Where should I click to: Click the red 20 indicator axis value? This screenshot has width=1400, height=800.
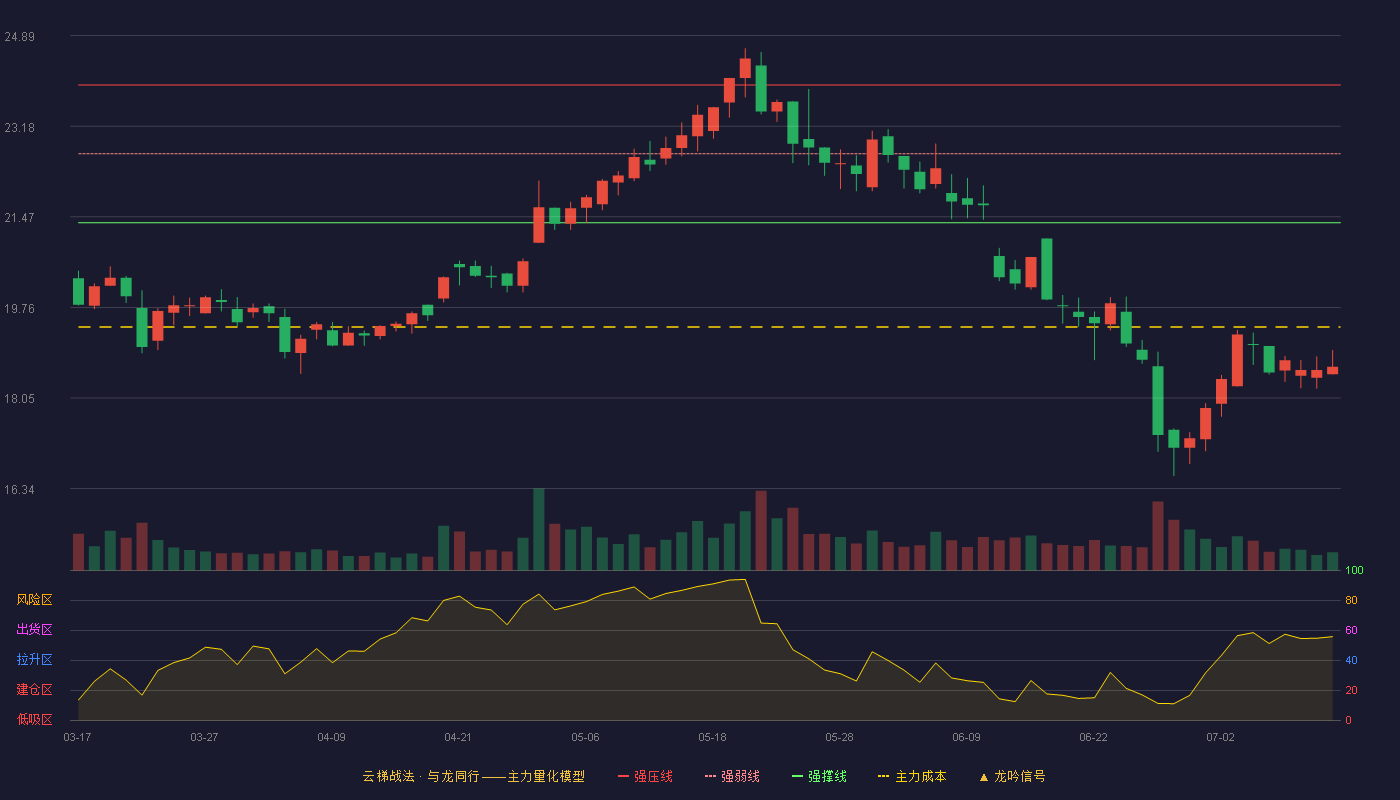pyautogui.click(x=1351, y=691)
